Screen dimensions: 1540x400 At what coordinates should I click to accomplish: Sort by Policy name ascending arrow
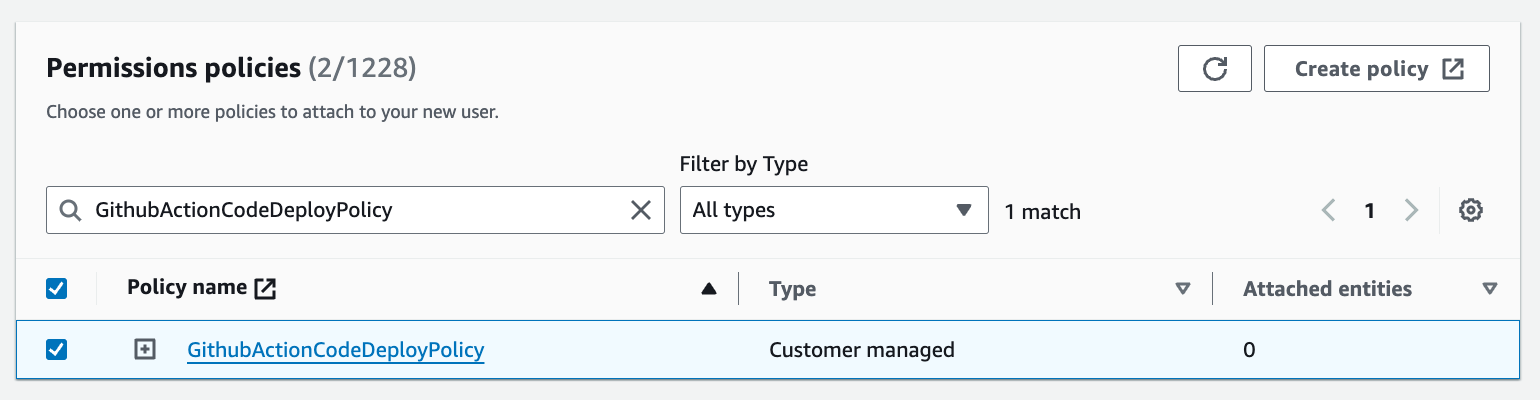709,289
